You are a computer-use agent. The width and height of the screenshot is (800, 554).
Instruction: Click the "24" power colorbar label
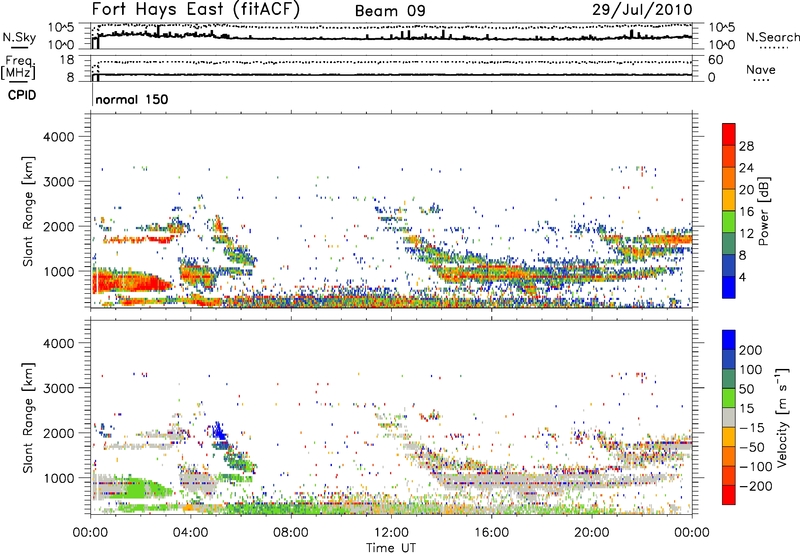point(746,168)
